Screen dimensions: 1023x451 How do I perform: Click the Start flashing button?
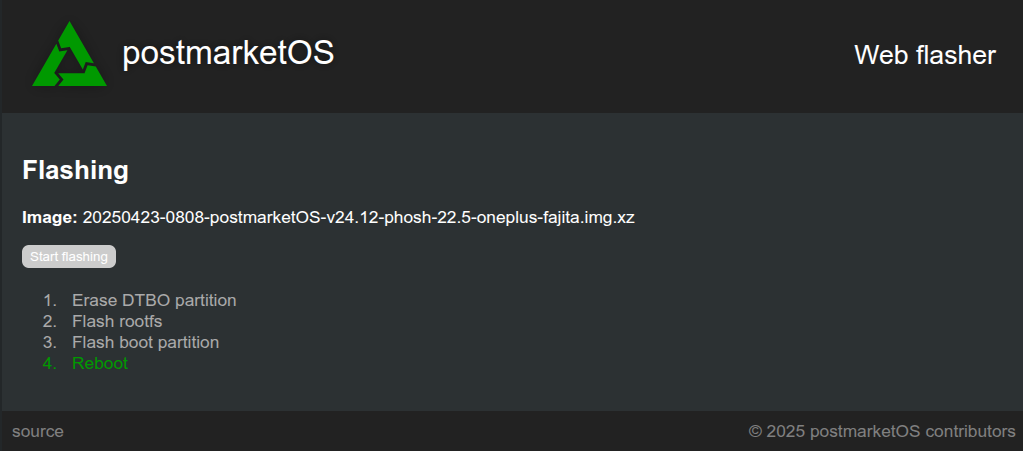tap(69, 257)
